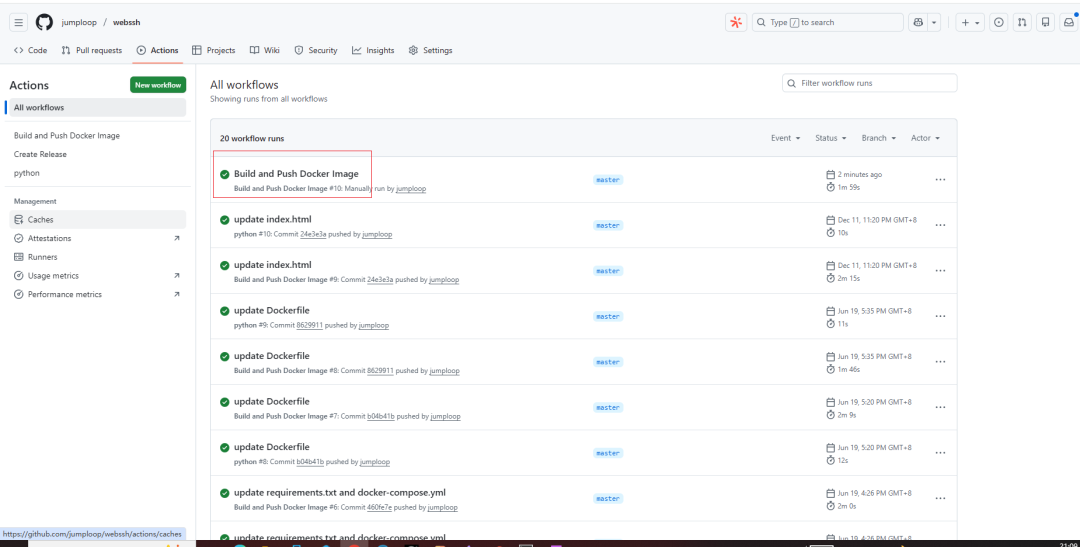The height and width of the screenshot is (547, 1080).
Task: Expand the Branch filter dropdown
Action: pyautogui.click(x=879, y=138)
